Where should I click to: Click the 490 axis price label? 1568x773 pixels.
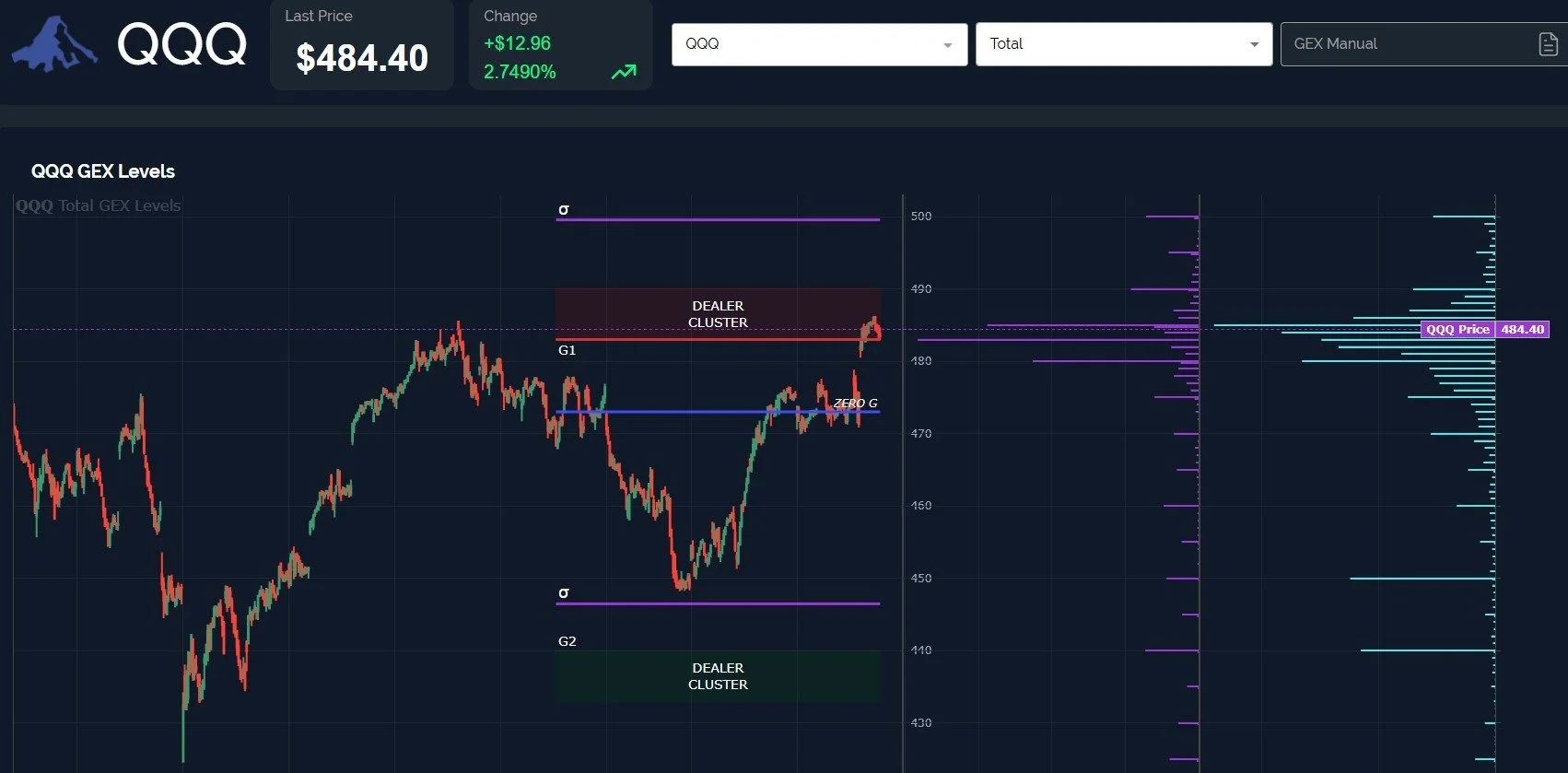(921, 289)
